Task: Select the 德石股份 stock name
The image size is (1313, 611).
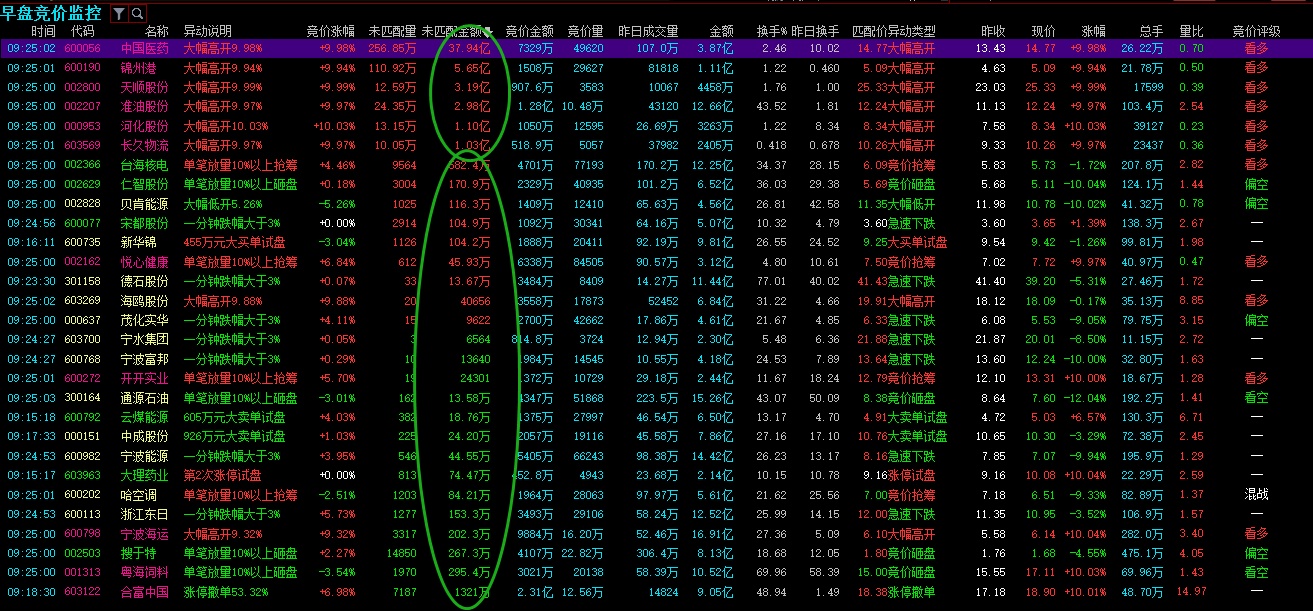Action: pyautogui.click(x=145, y=281)
